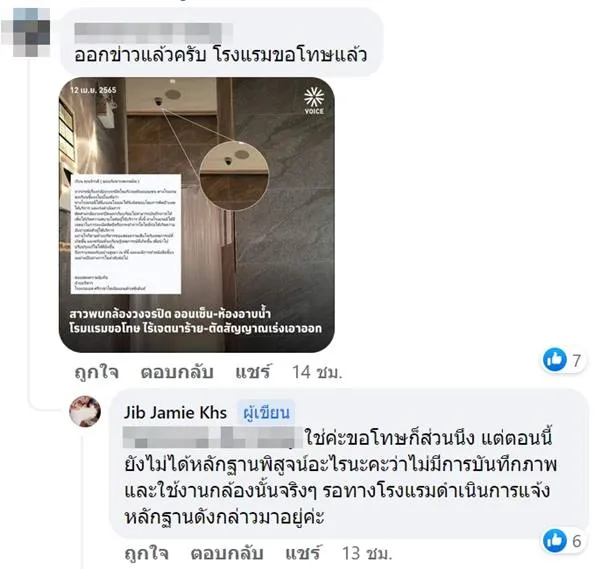The width and height of the screenshot is (600, 569).
Task: Open the Jib Jamie Khs name link
Action: point(175,412)
